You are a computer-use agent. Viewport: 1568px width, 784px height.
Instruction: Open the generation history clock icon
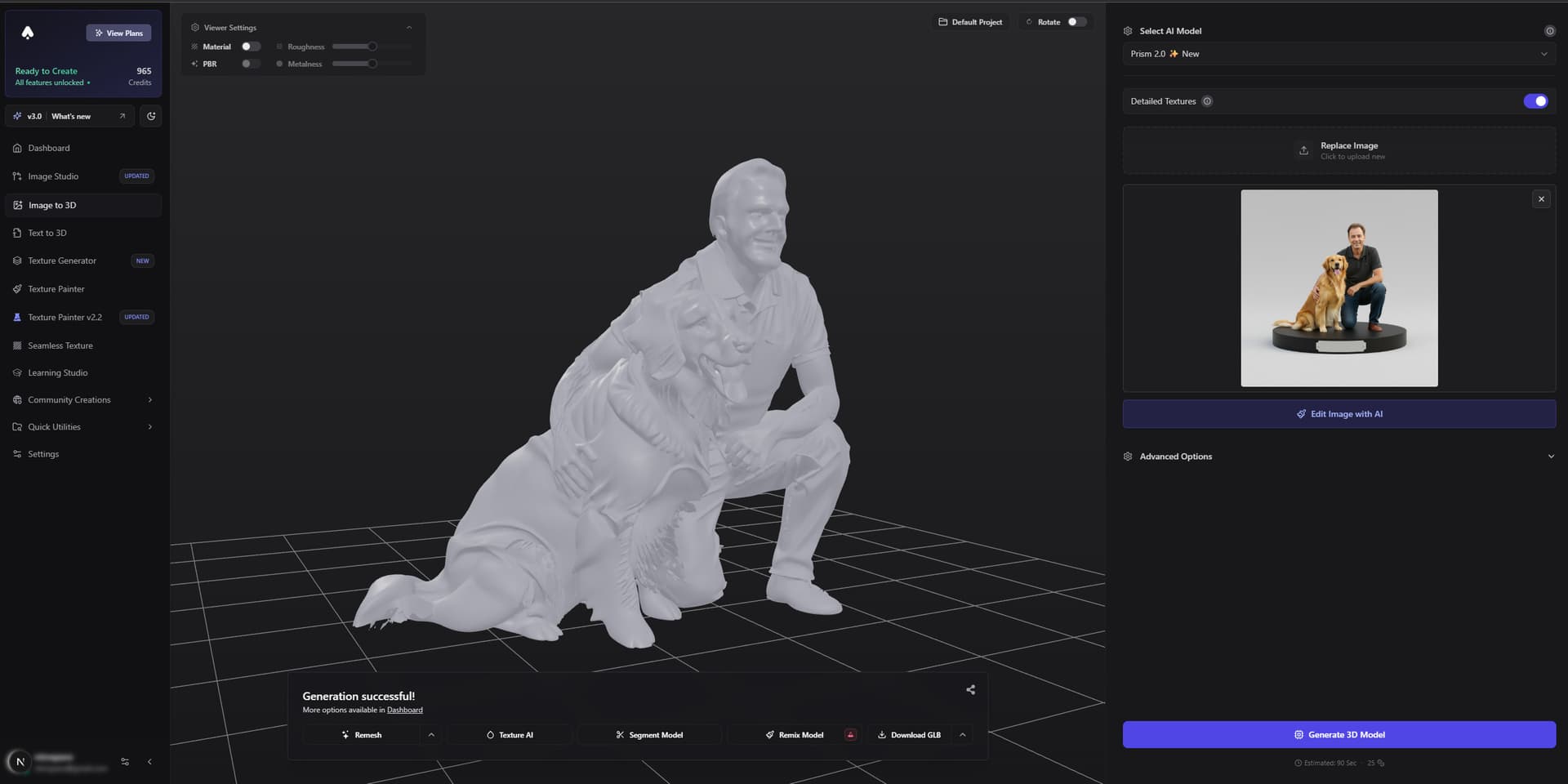(150, 115)
